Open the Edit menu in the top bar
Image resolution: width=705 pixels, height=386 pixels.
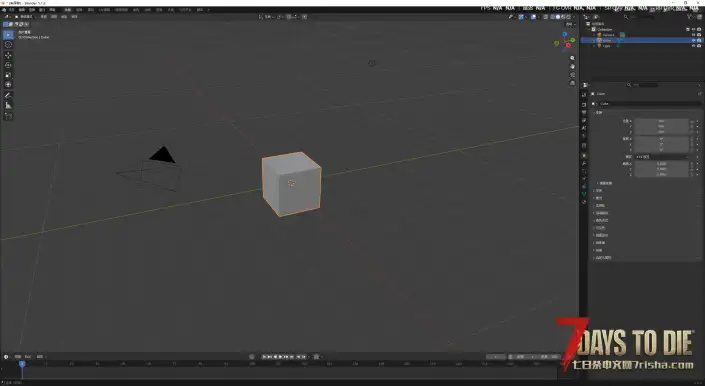pyautogui.click(x=22, y=9)
